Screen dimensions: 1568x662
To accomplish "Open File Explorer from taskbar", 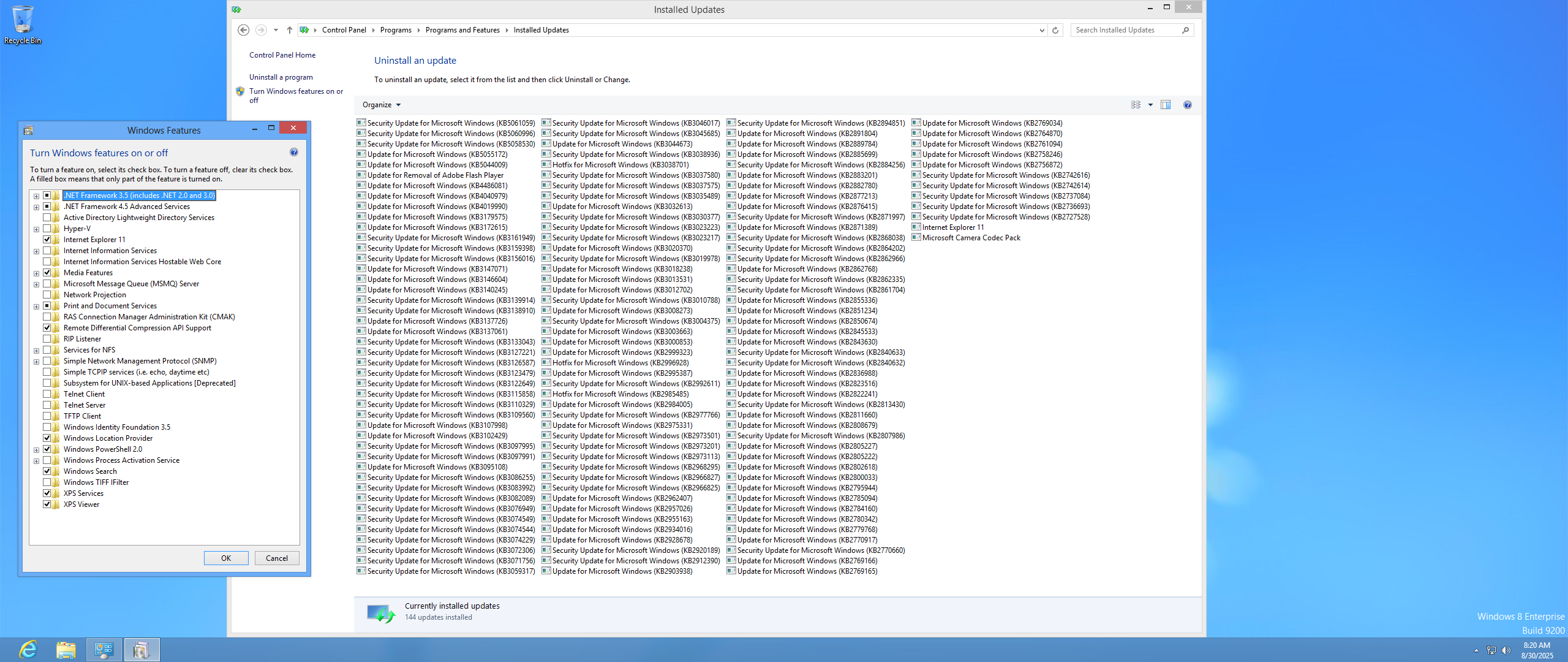I will (x=66, y=650).
